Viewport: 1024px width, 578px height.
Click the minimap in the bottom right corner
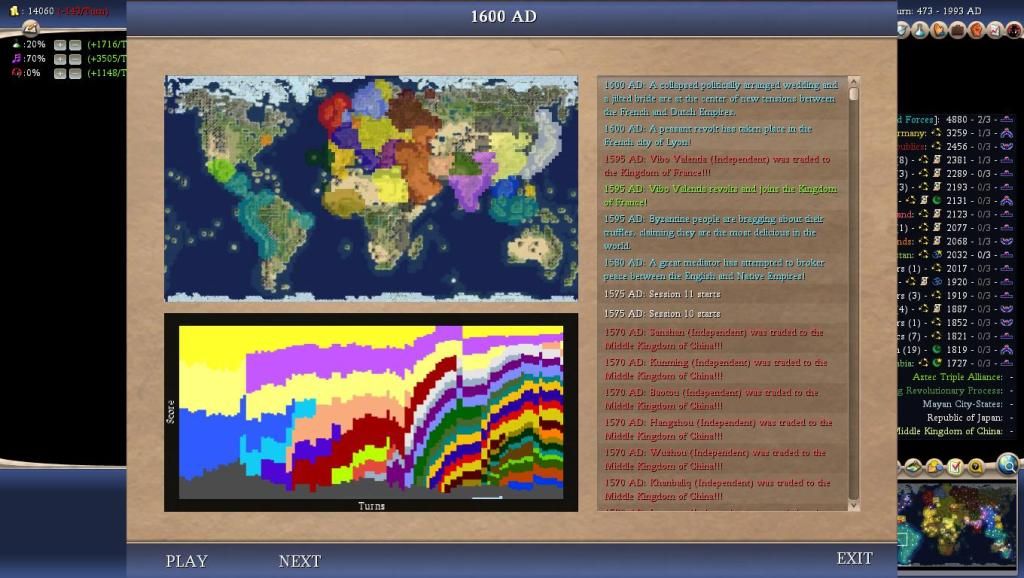[x=957, y=522]
